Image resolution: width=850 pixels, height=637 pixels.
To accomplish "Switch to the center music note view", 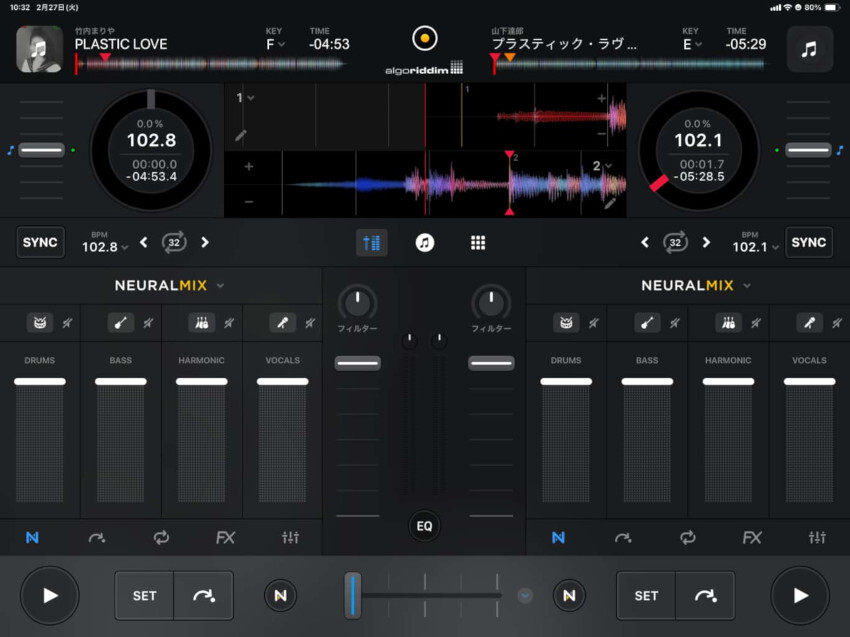I will point(425,242).
